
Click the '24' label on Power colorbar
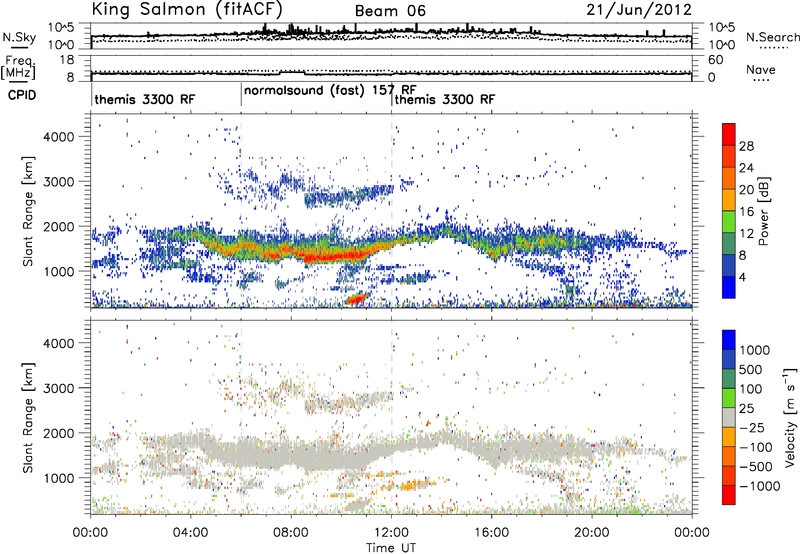pos(746,168)
